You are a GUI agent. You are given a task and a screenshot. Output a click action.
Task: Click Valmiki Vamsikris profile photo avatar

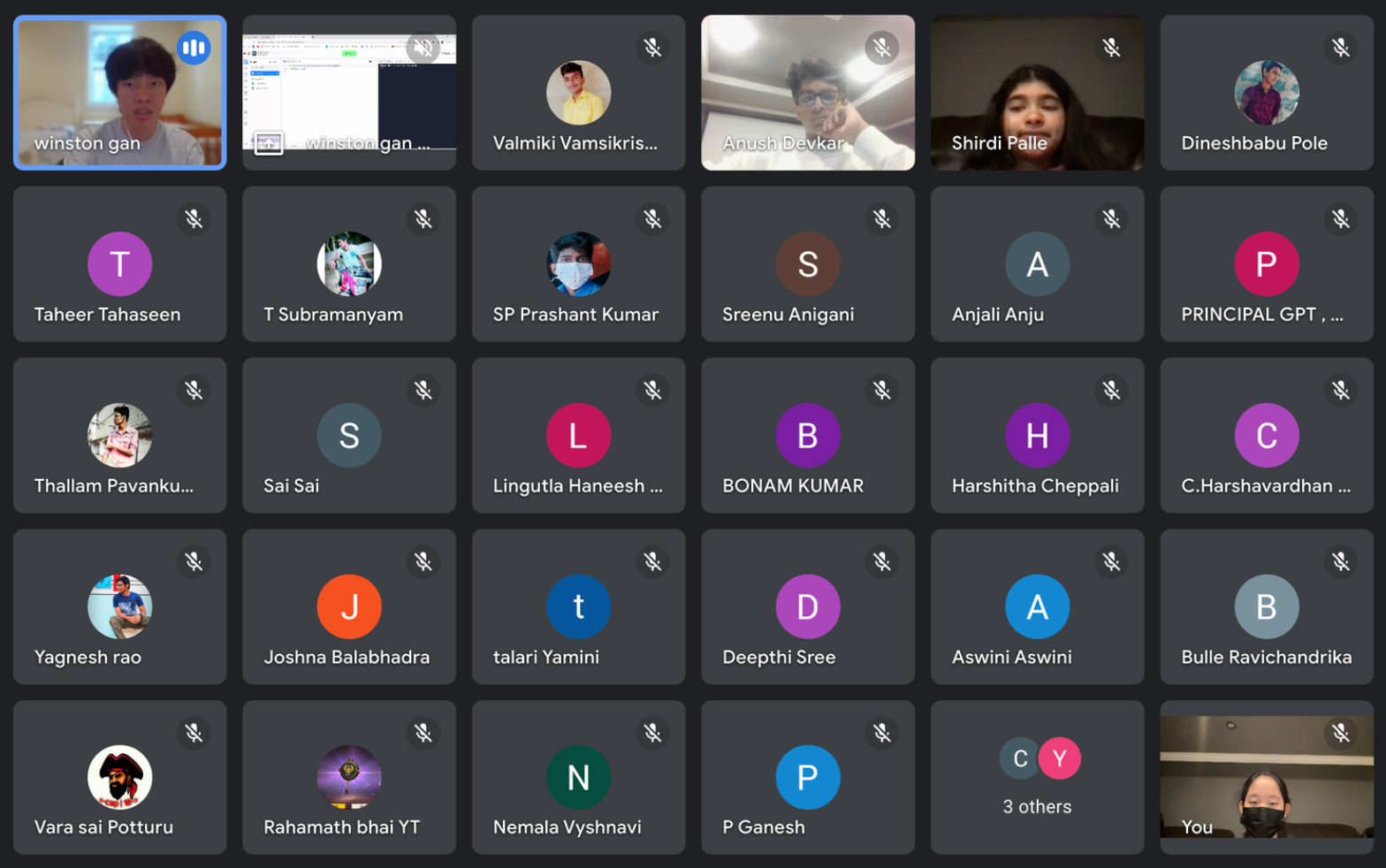point(578,93)
